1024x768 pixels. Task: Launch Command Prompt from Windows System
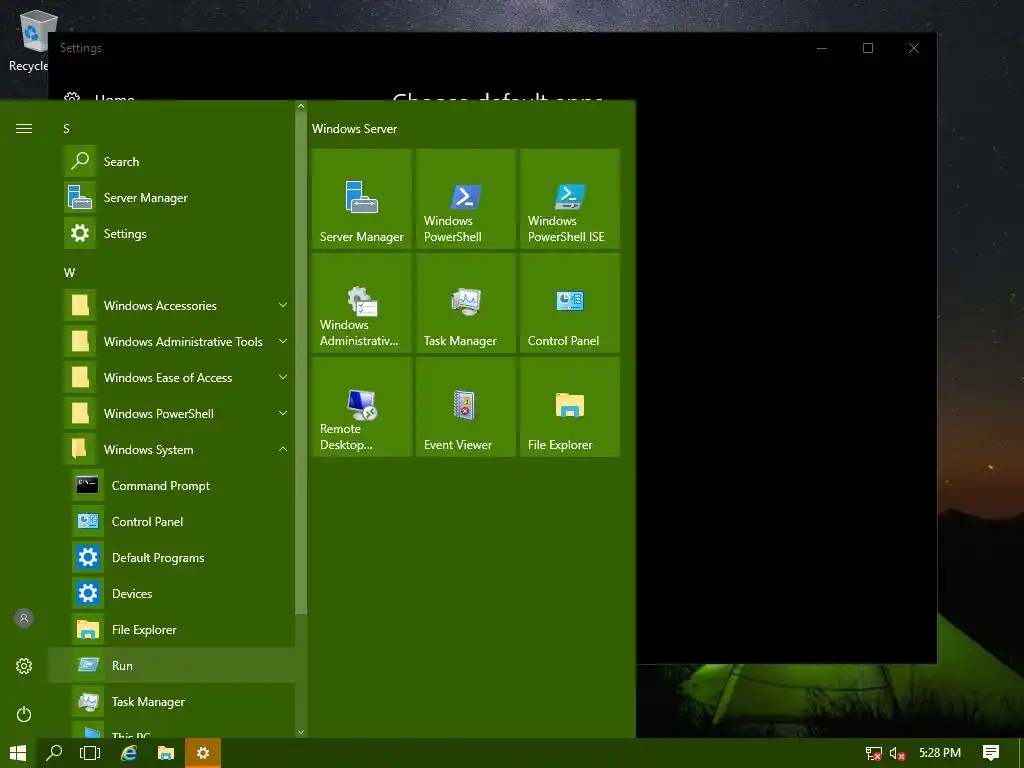point(171,485)
